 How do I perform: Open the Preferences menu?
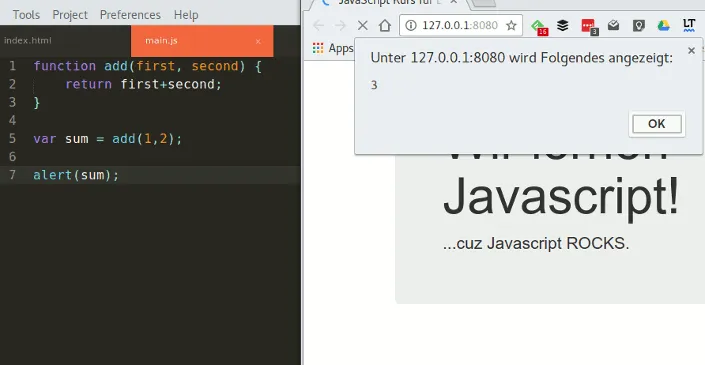tap(130, 15)
